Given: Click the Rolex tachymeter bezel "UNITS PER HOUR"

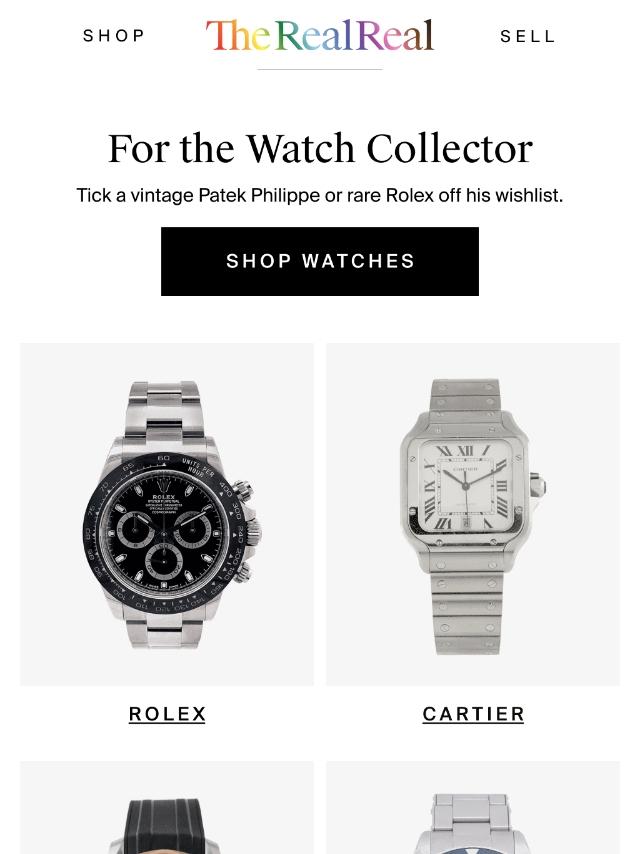Looking at the screenshot, I should (198, 467).
